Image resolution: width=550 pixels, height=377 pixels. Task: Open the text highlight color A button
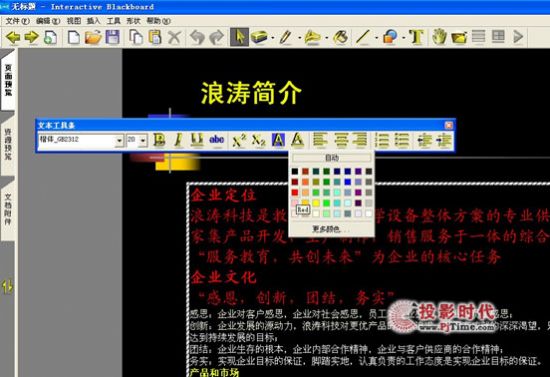click(279, 140)
